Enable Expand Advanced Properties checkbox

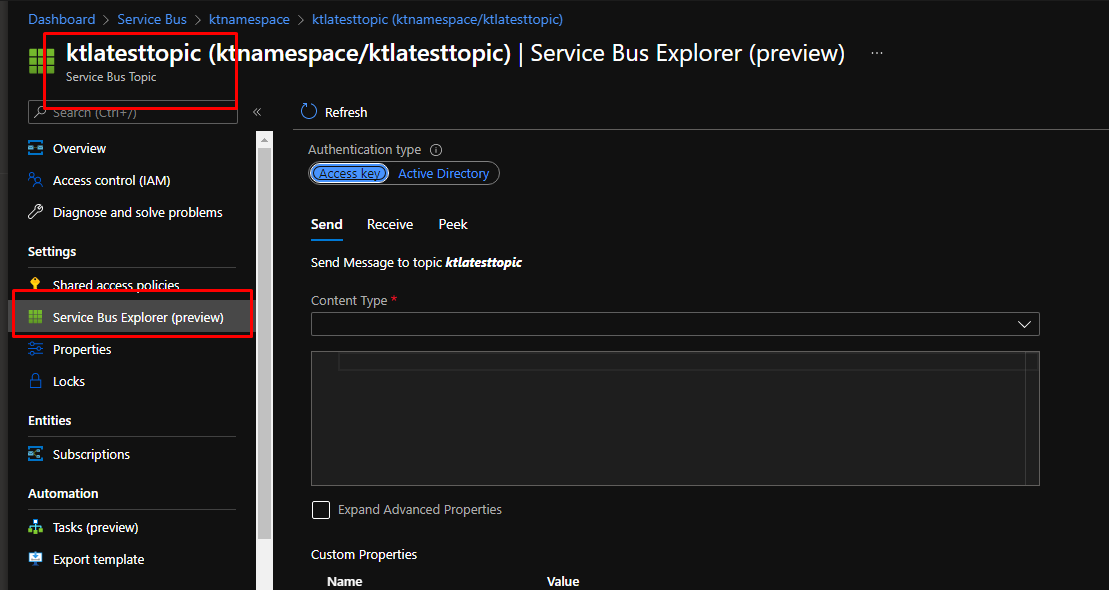coord(321,510)
